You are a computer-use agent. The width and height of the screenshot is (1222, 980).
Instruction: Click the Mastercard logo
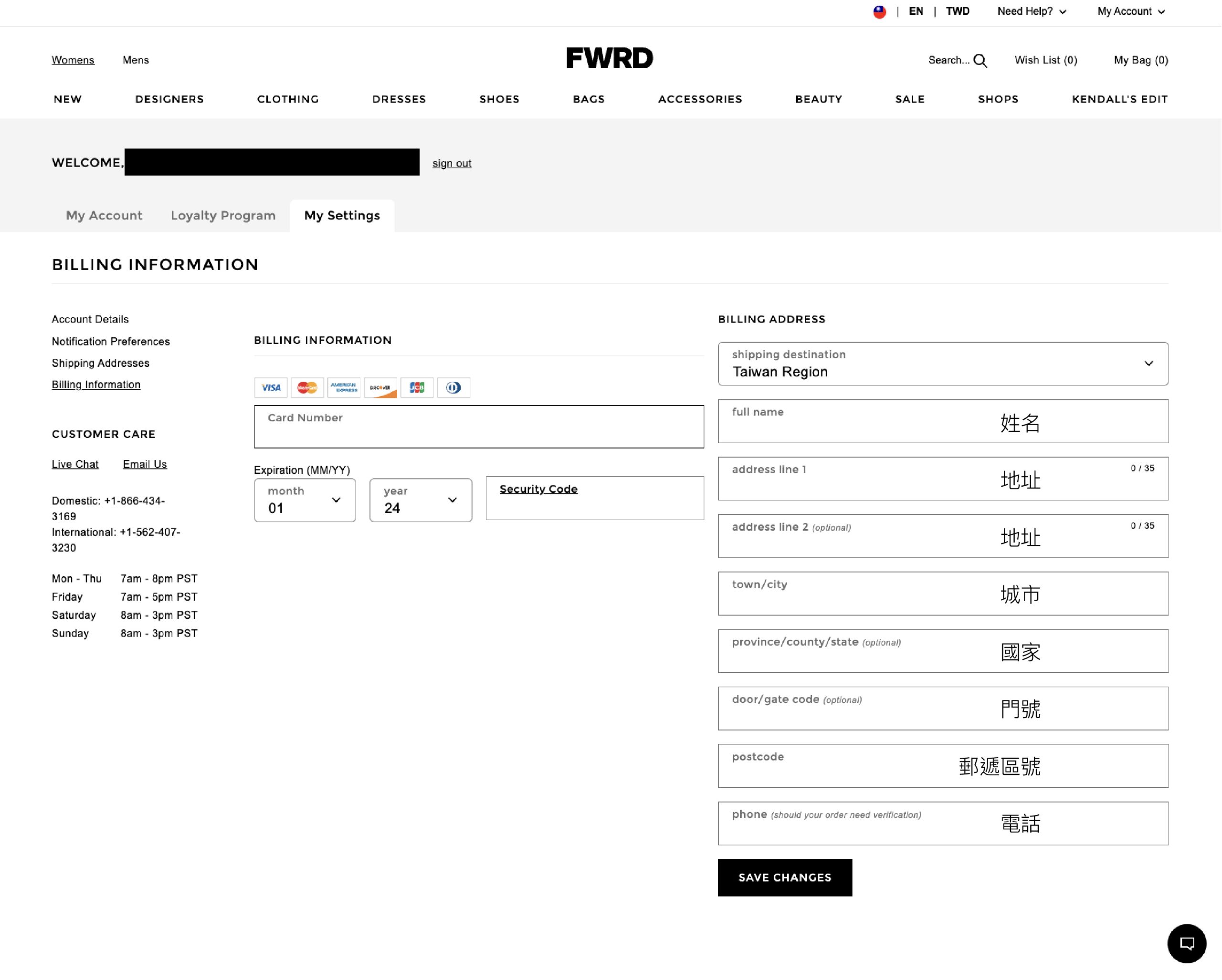[307, 387]
